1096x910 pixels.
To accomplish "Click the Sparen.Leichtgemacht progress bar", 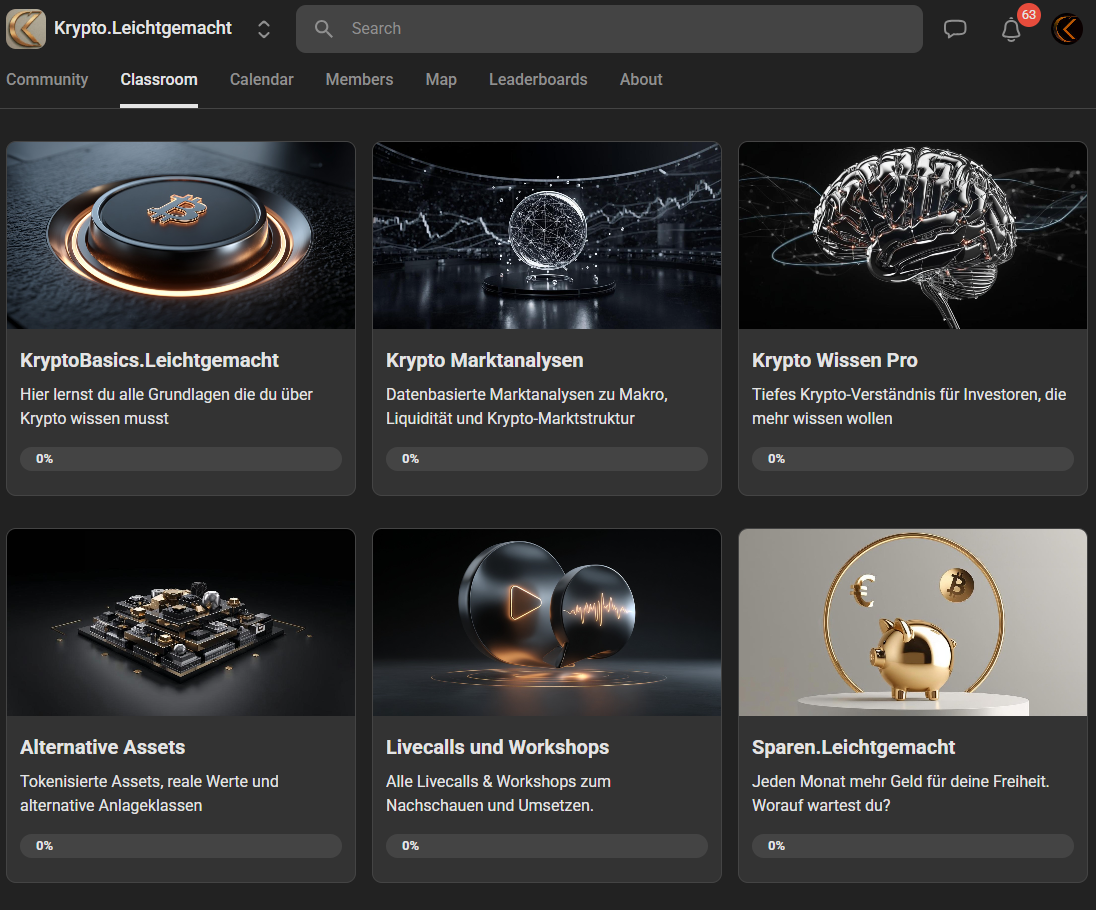I will tap(913, 846).
